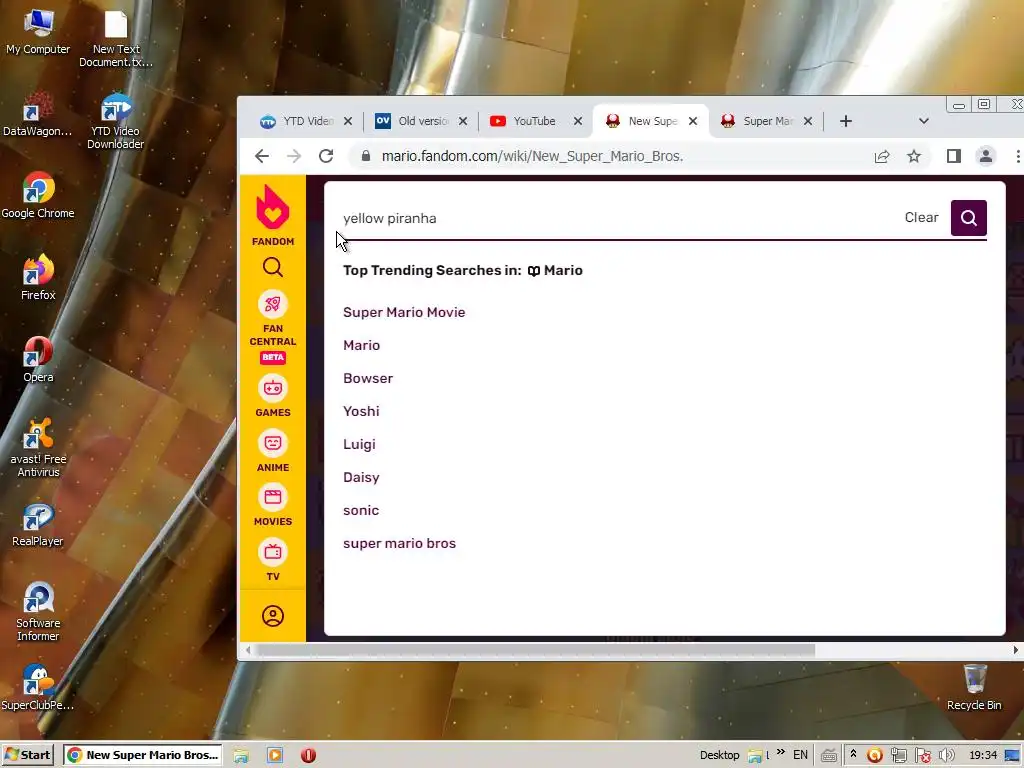This screenshot has height=768, width=1024.
Task: Select sonic trending search
Action: click(360, 510)
